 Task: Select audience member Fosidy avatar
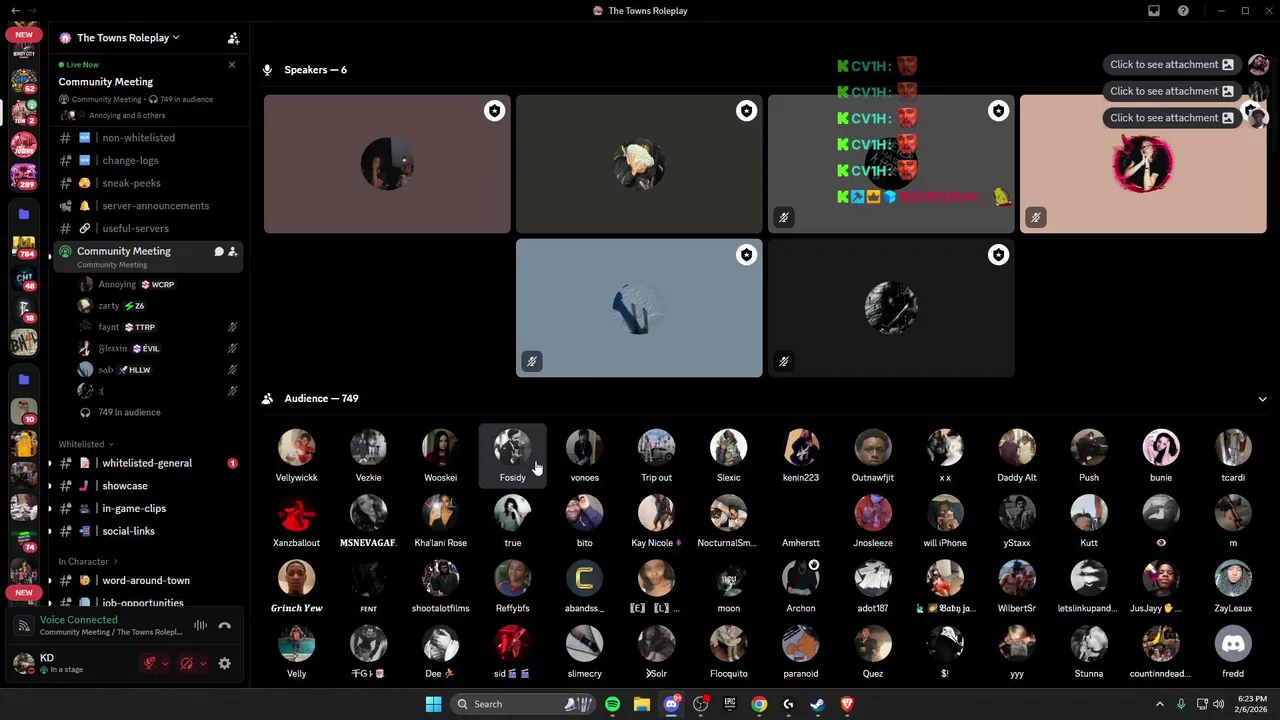[512, 448]
